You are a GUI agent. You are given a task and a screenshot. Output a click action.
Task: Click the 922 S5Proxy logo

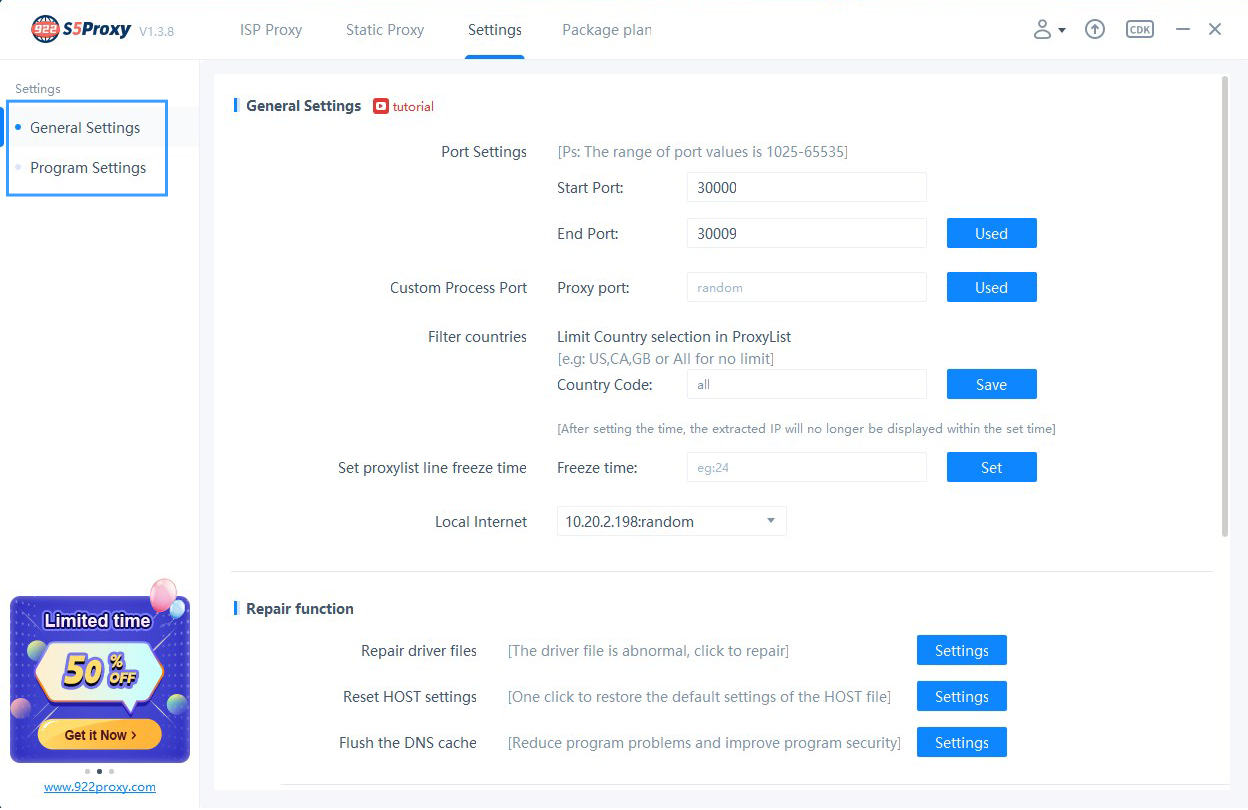tap(81, 29)
